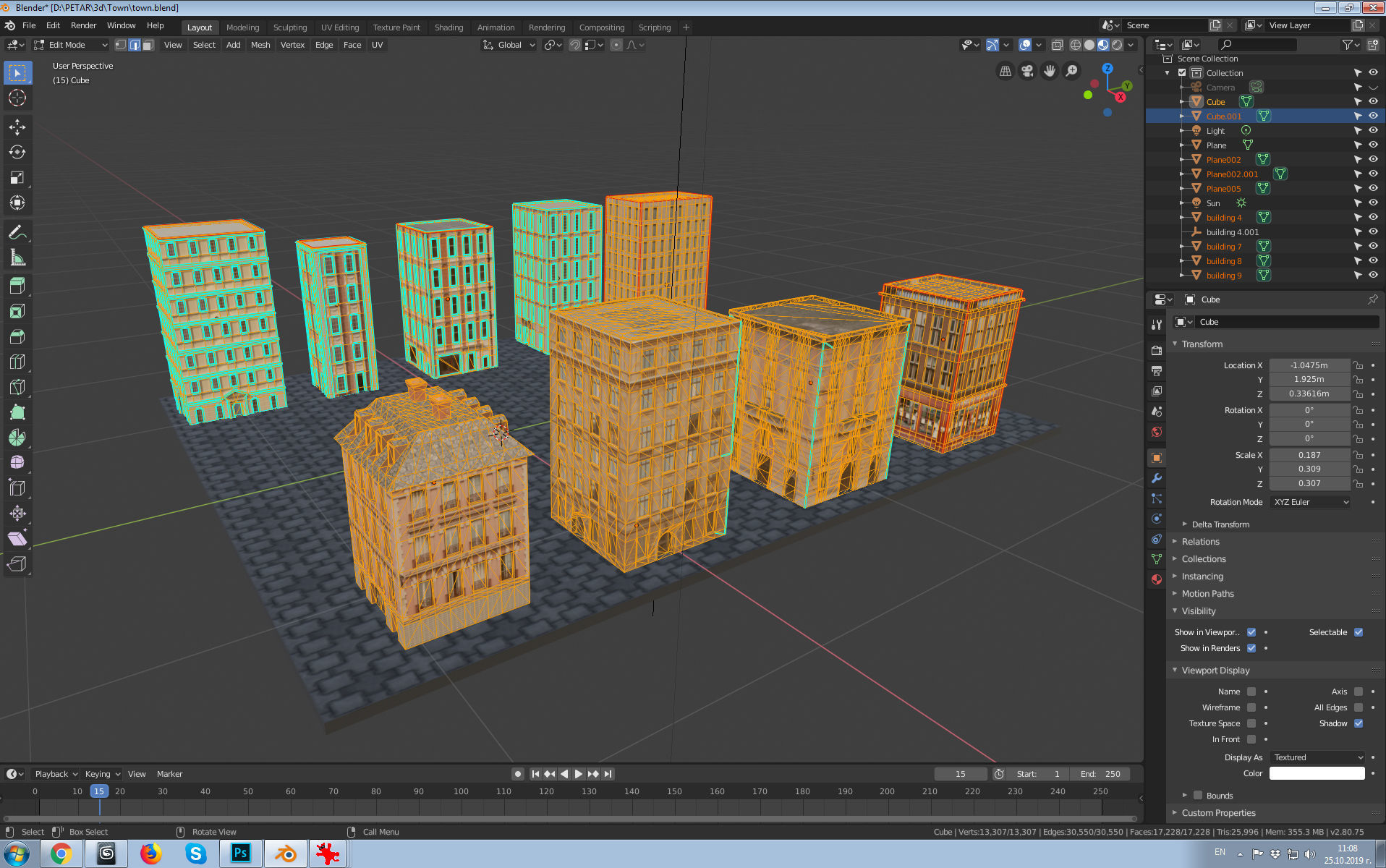1386x868 pixels.
Task: Enable the Wireframe display checkbox
Action: [x=1251, y=707]
